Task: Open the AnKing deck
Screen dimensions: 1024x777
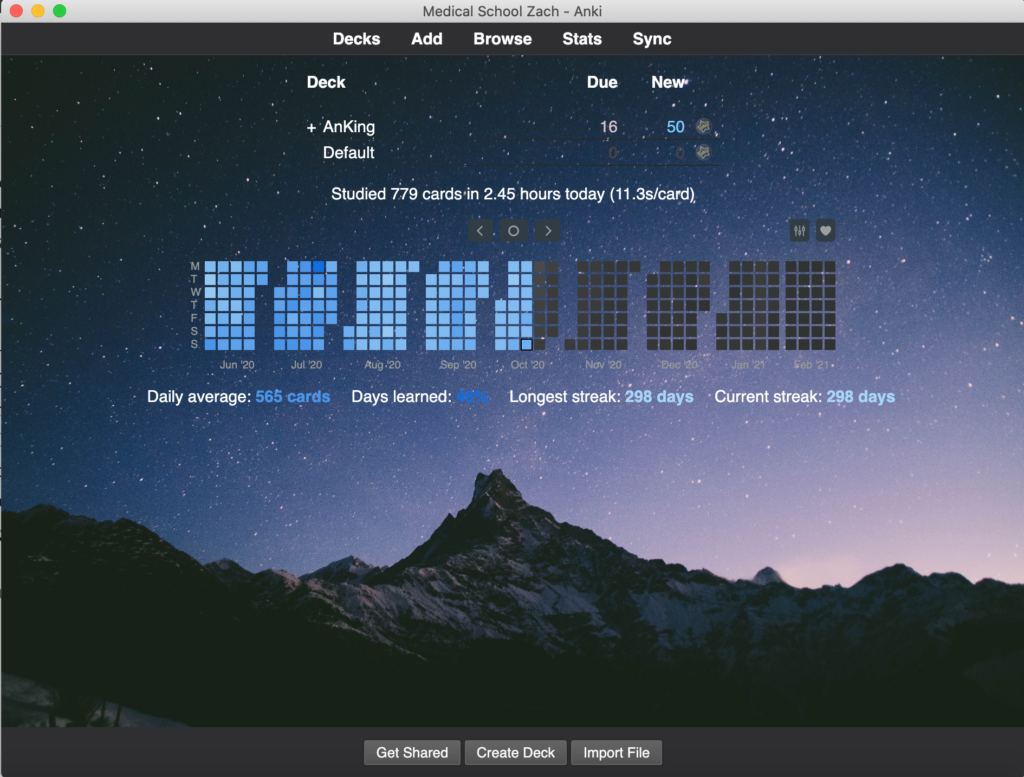Action: click(349, 127)
